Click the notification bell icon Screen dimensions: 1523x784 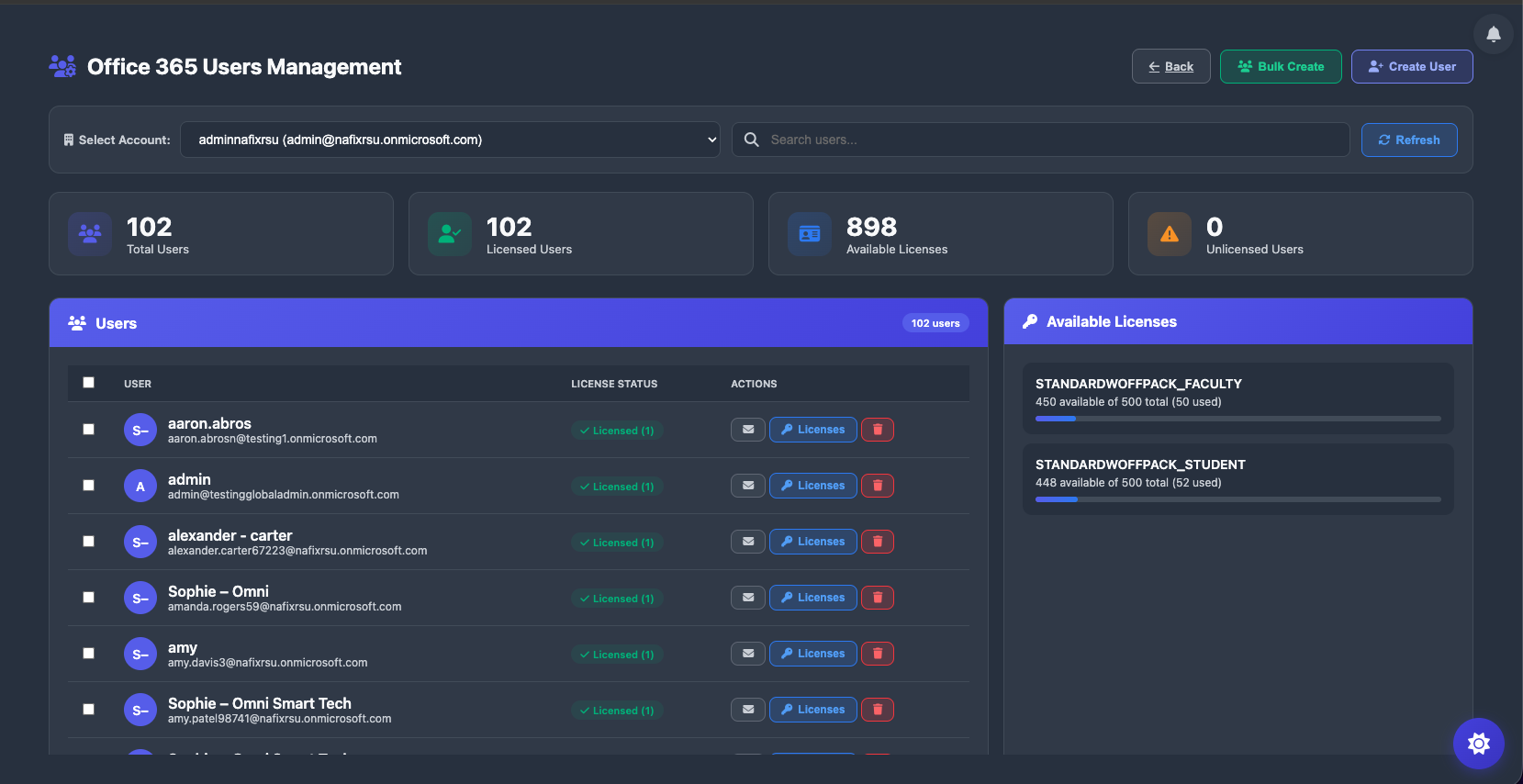coord(1493,35)
